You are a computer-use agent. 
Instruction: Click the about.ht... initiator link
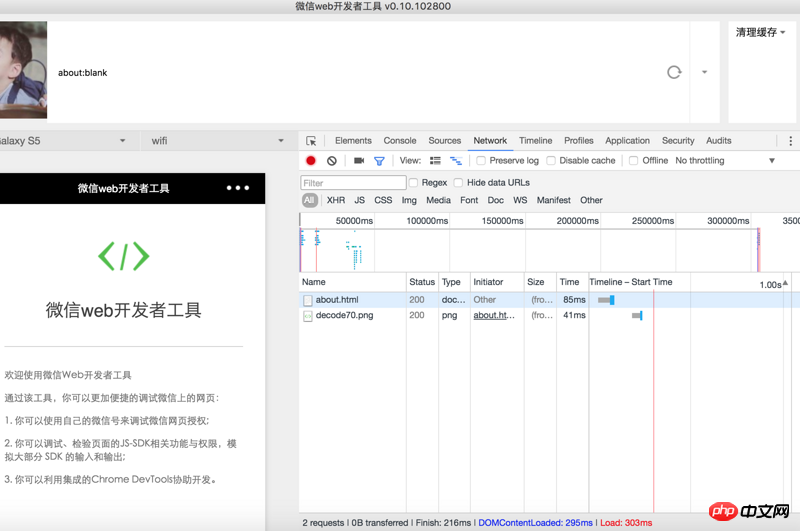click(494, 315)
